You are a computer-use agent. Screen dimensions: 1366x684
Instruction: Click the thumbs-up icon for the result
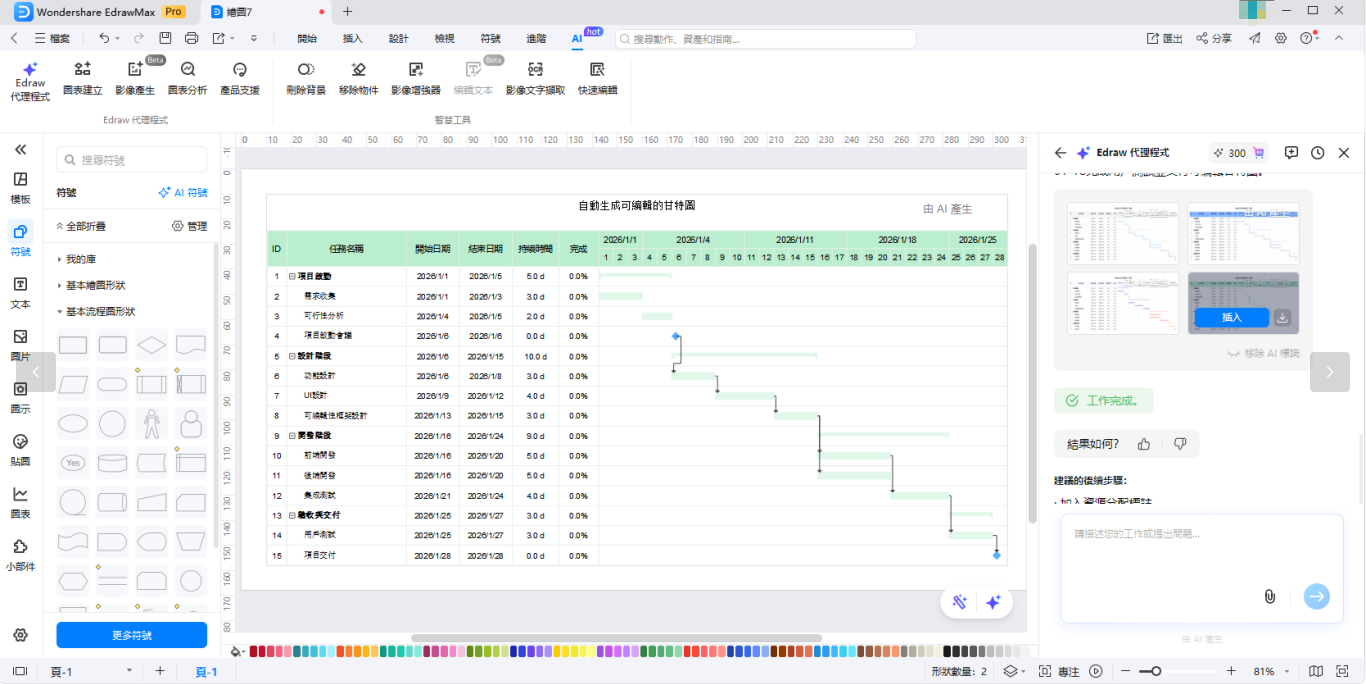click(1144, 444)
